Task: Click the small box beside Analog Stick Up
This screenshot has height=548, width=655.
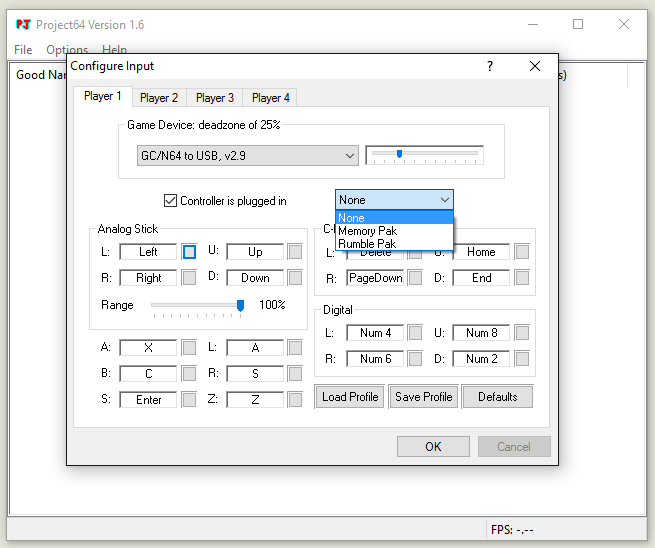Action: 295,252
